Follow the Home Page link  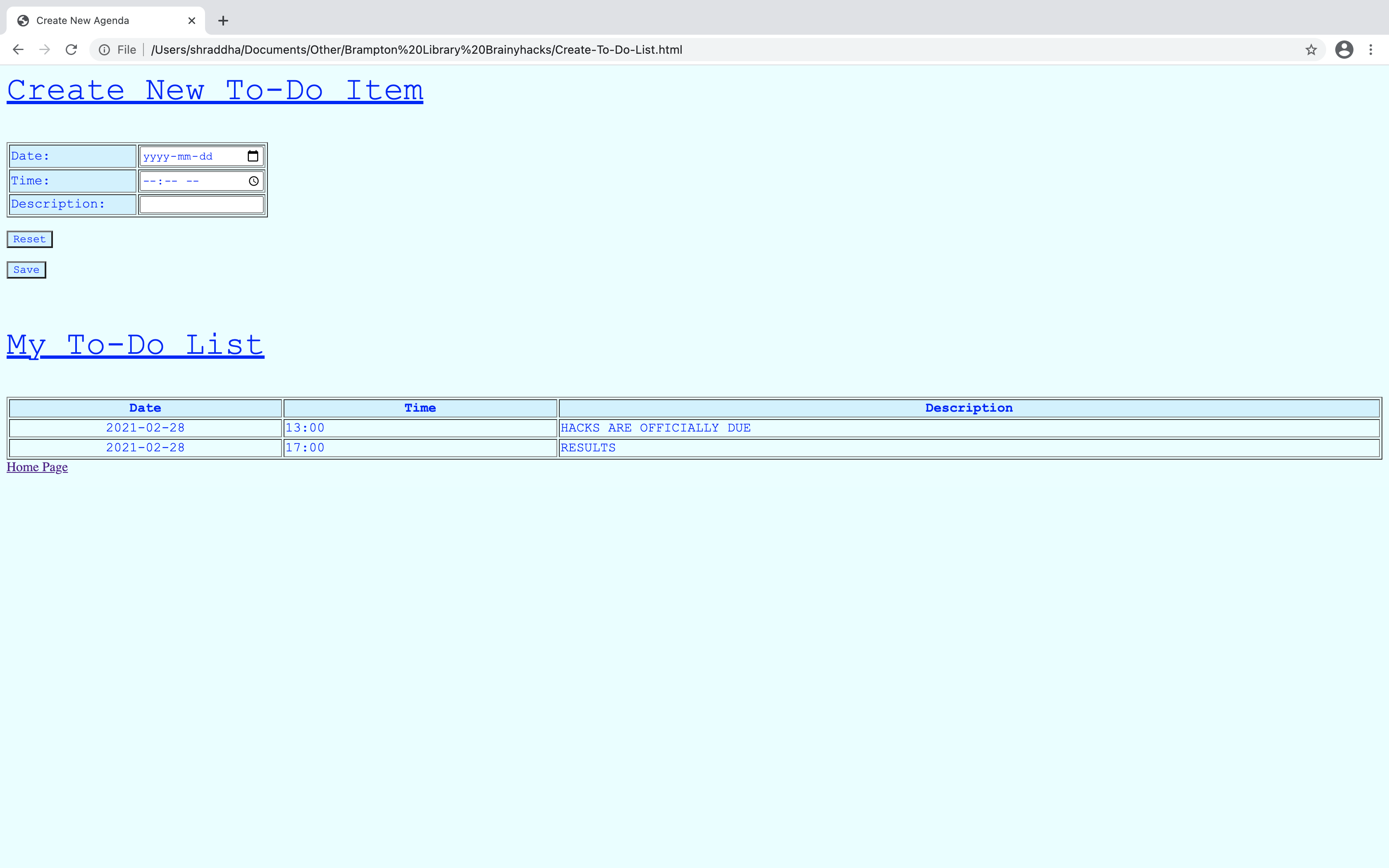(37, 467)
